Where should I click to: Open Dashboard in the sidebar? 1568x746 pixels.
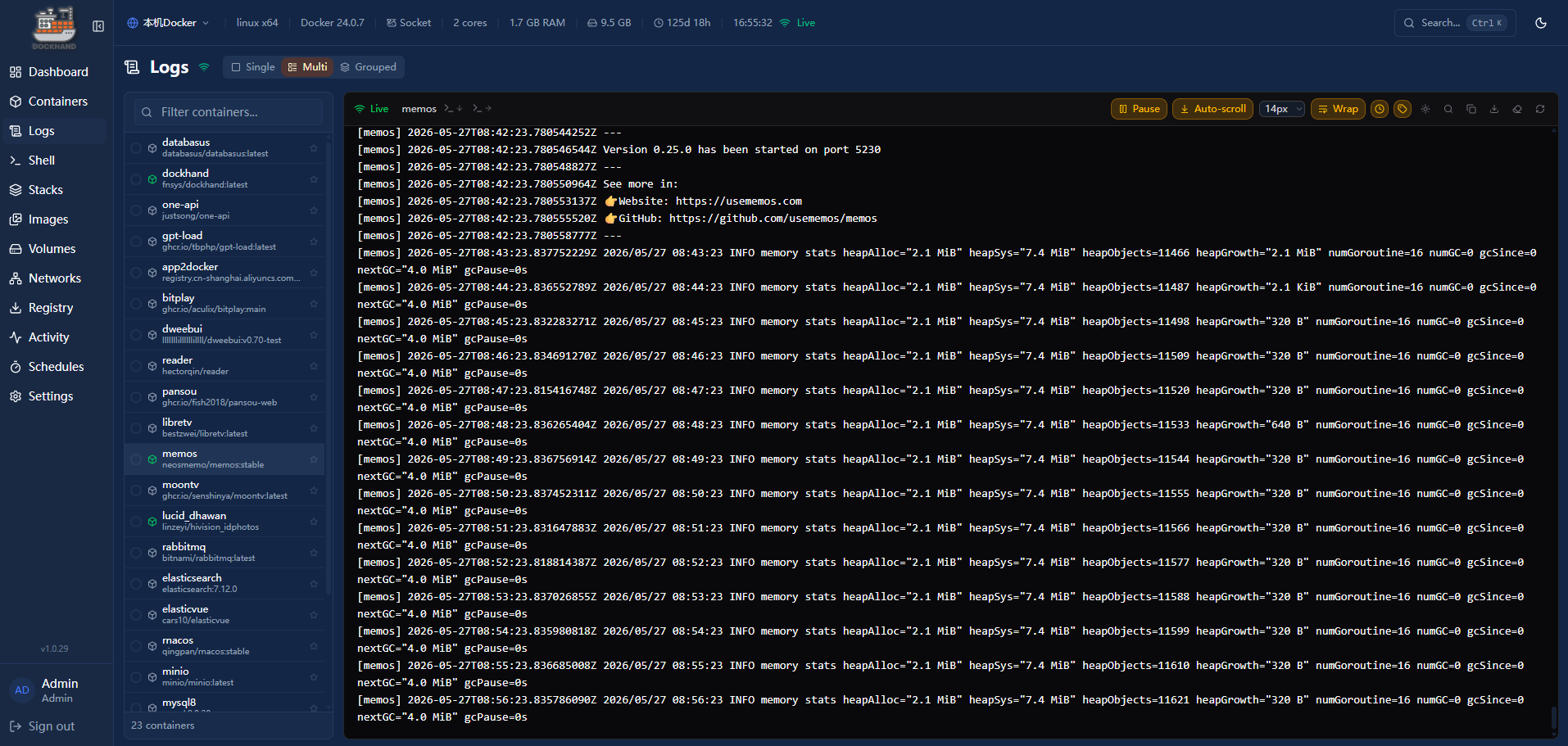click(54, 72)
